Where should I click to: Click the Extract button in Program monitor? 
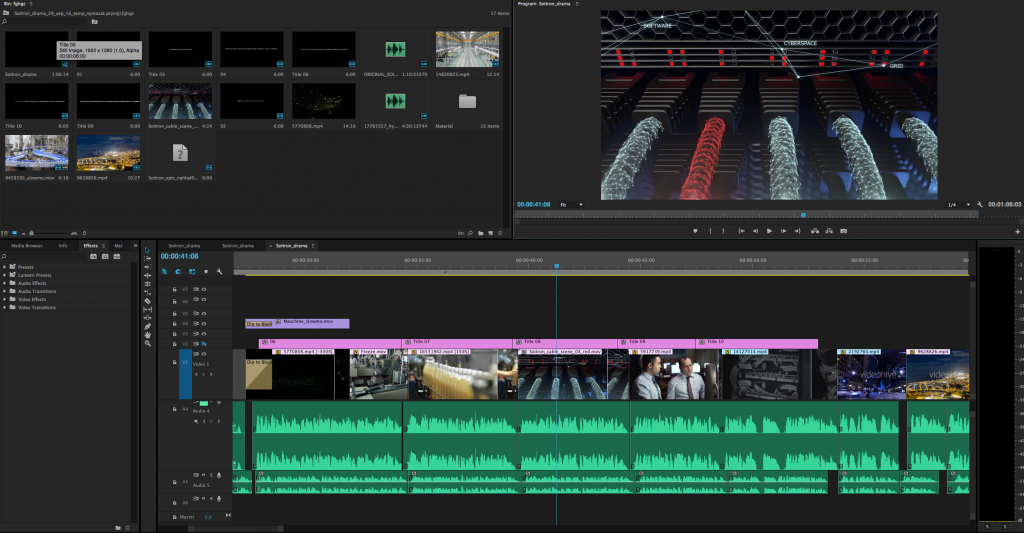tap(829, 231)
